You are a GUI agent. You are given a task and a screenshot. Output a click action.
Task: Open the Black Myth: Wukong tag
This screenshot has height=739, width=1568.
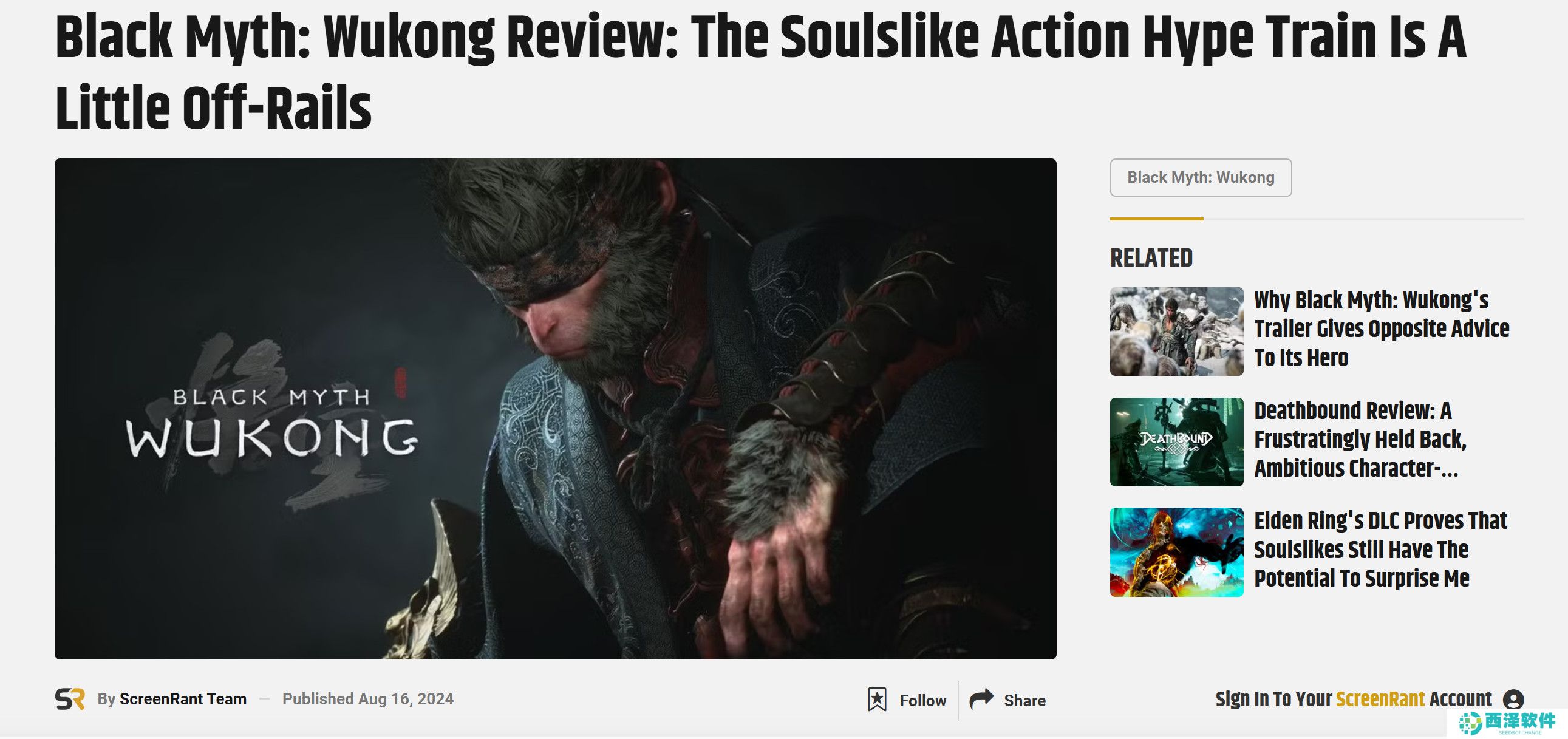[x=1201, y=177]
